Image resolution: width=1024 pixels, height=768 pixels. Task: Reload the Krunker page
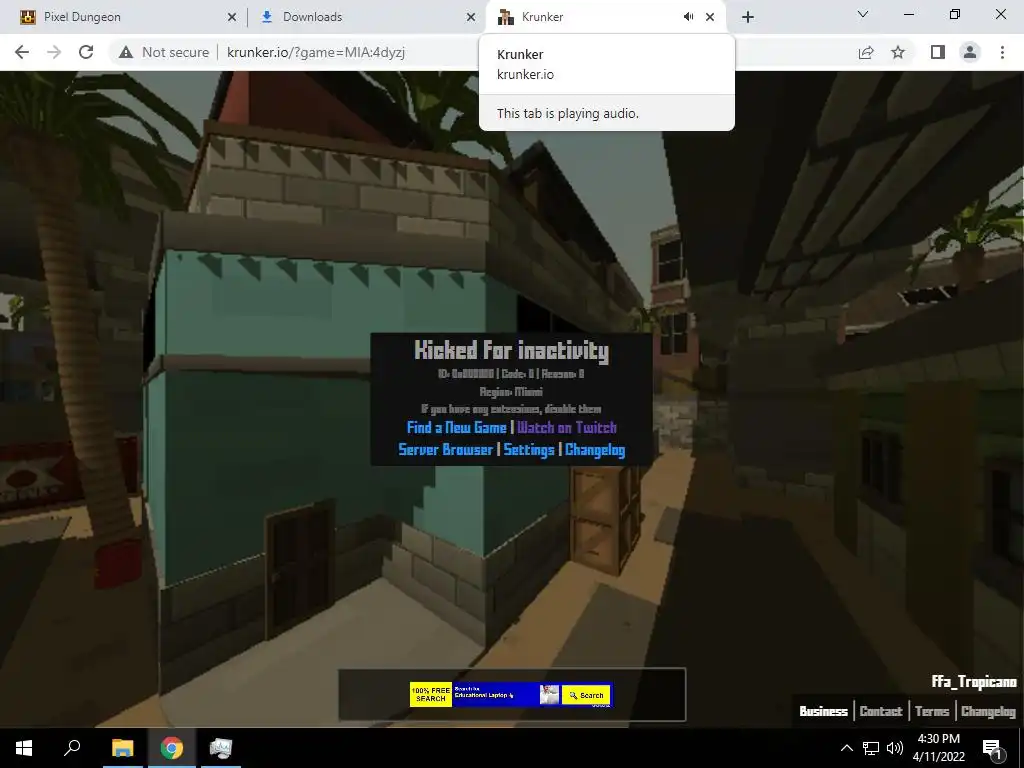(86, 52)
